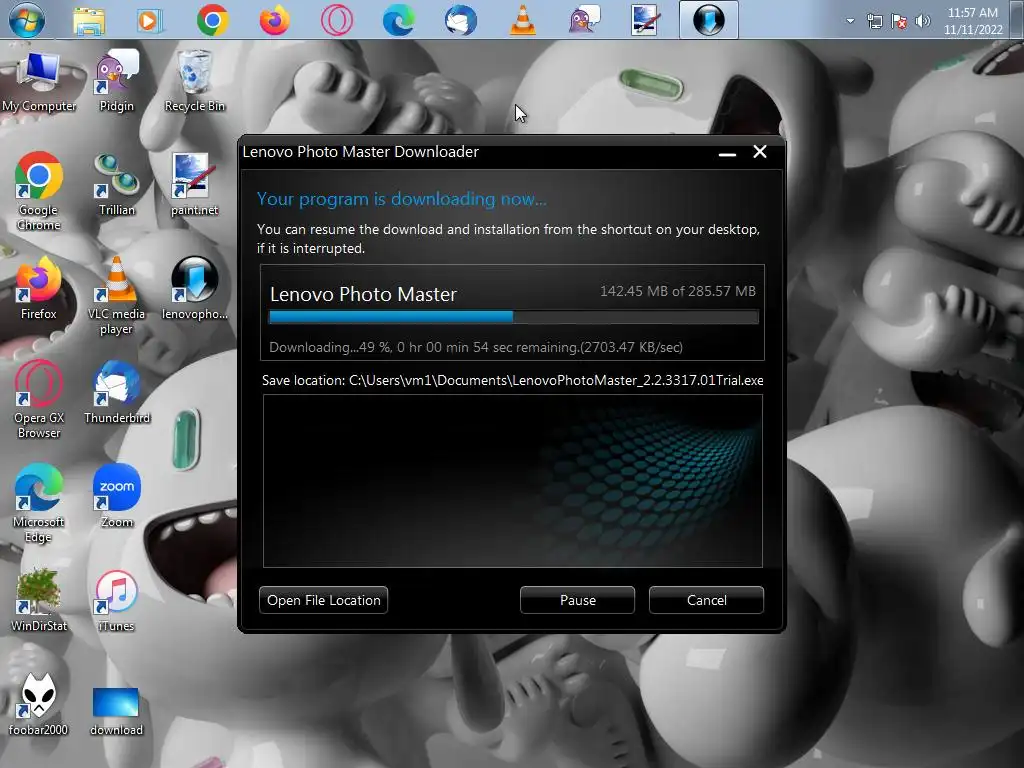This screenshot has width=1024, height=768.
Task: Close the Lenovo Photo Master Downloader window
Action: tap(760, 152)
